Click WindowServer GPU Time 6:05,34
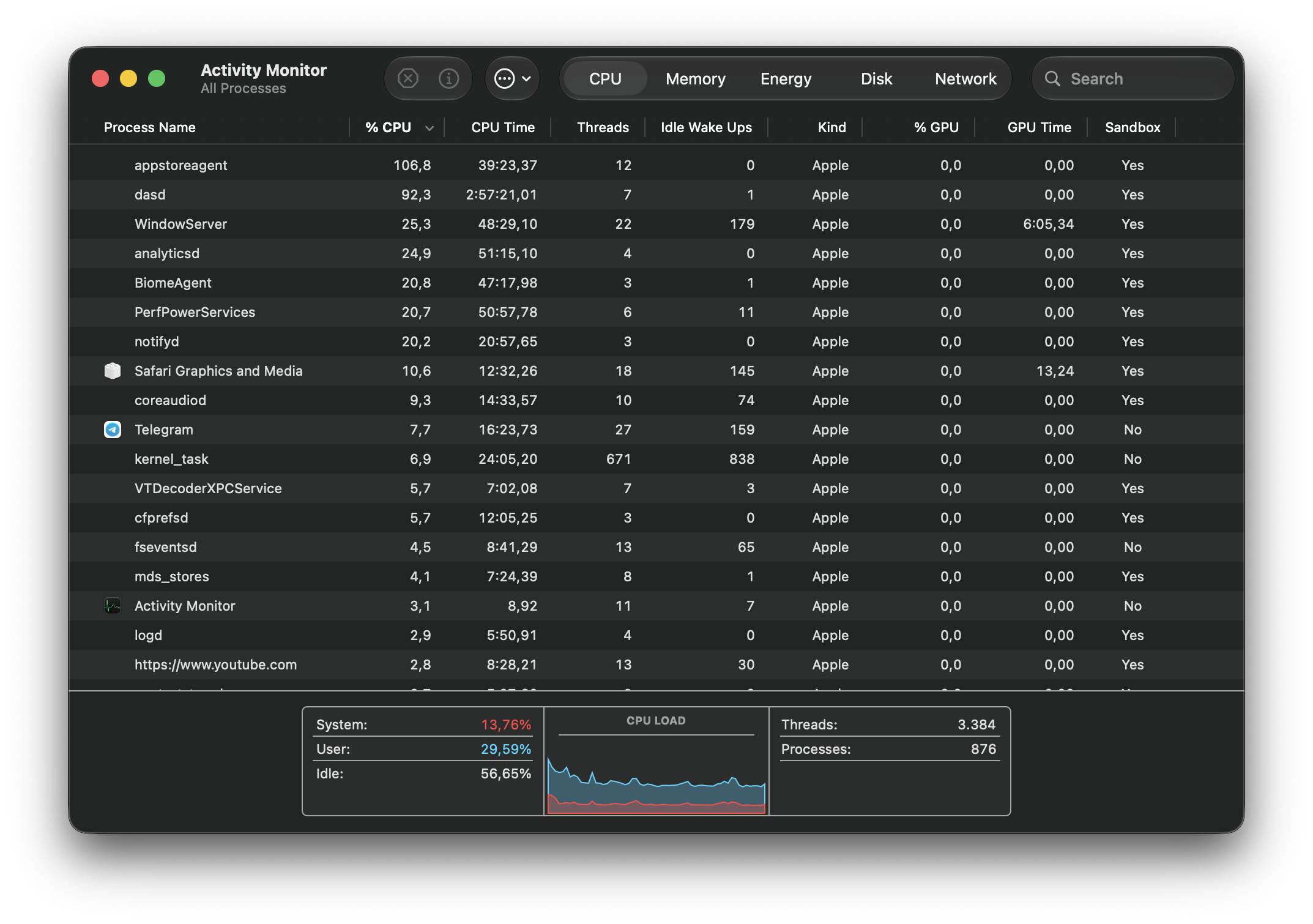Viewport: 1313px width, 924px height. coord(1049,224)
